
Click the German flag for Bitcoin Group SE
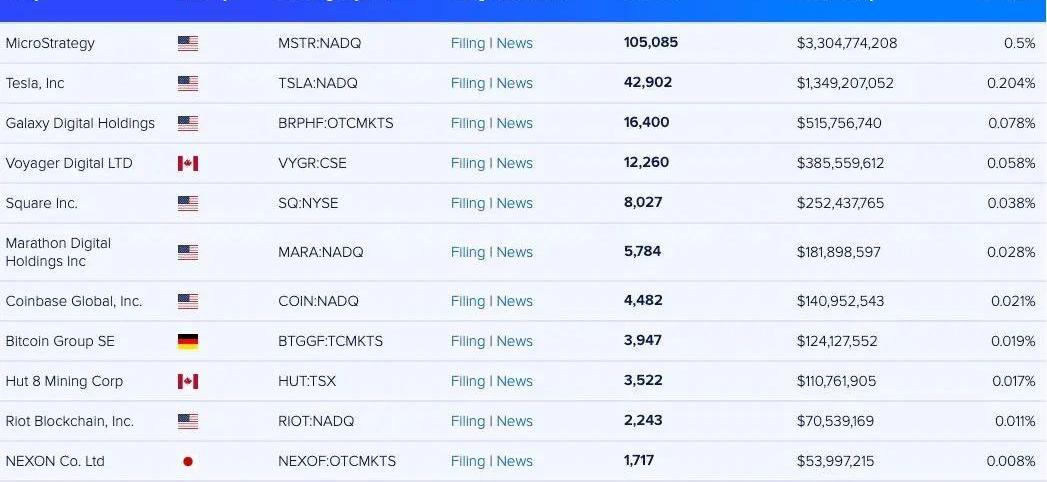188,341
